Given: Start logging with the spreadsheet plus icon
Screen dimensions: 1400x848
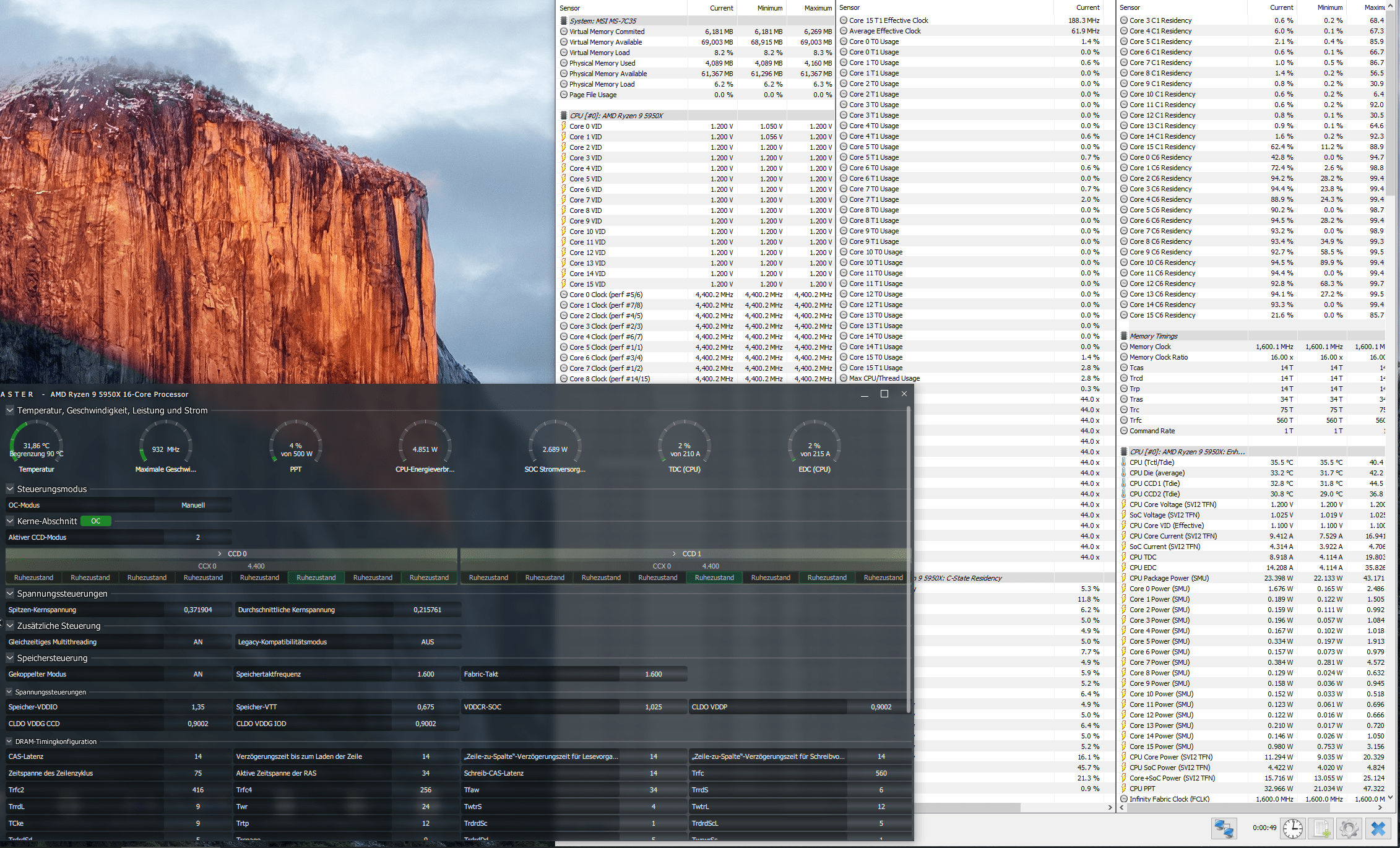Looking at the screenshot, I should (1321, 828).
